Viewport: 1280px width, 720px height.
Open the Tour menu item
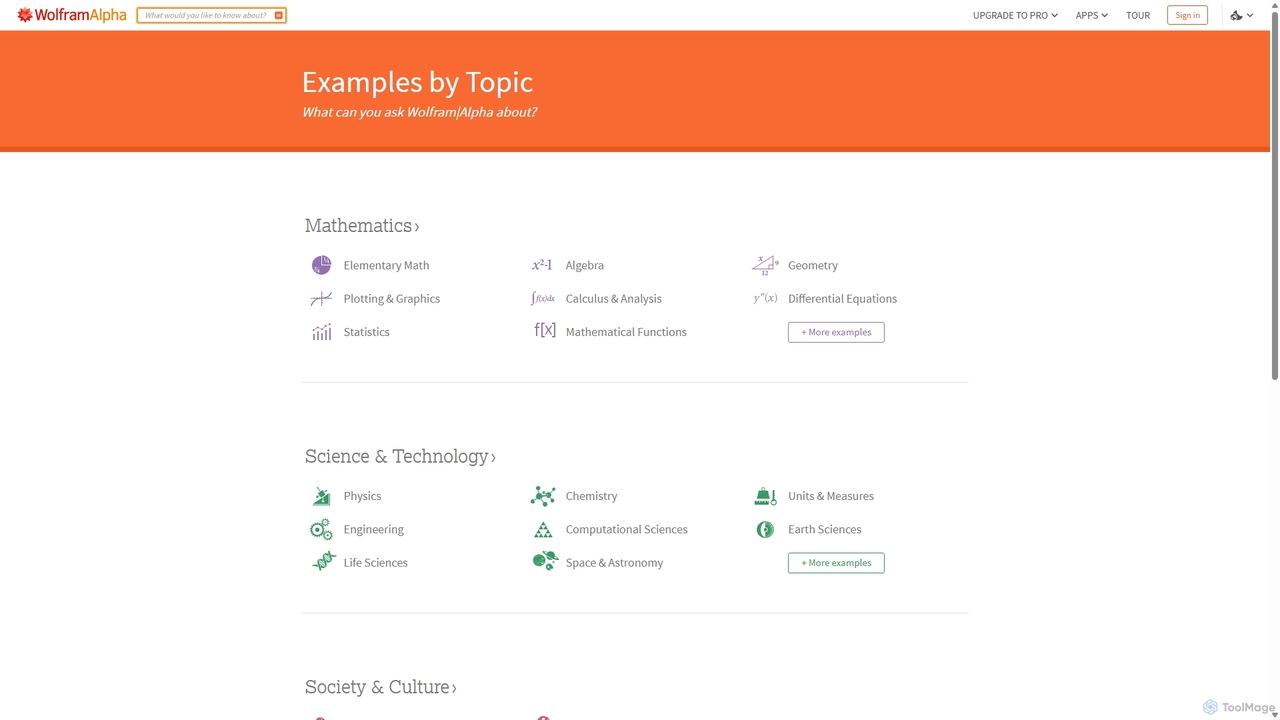(1138, 15)
